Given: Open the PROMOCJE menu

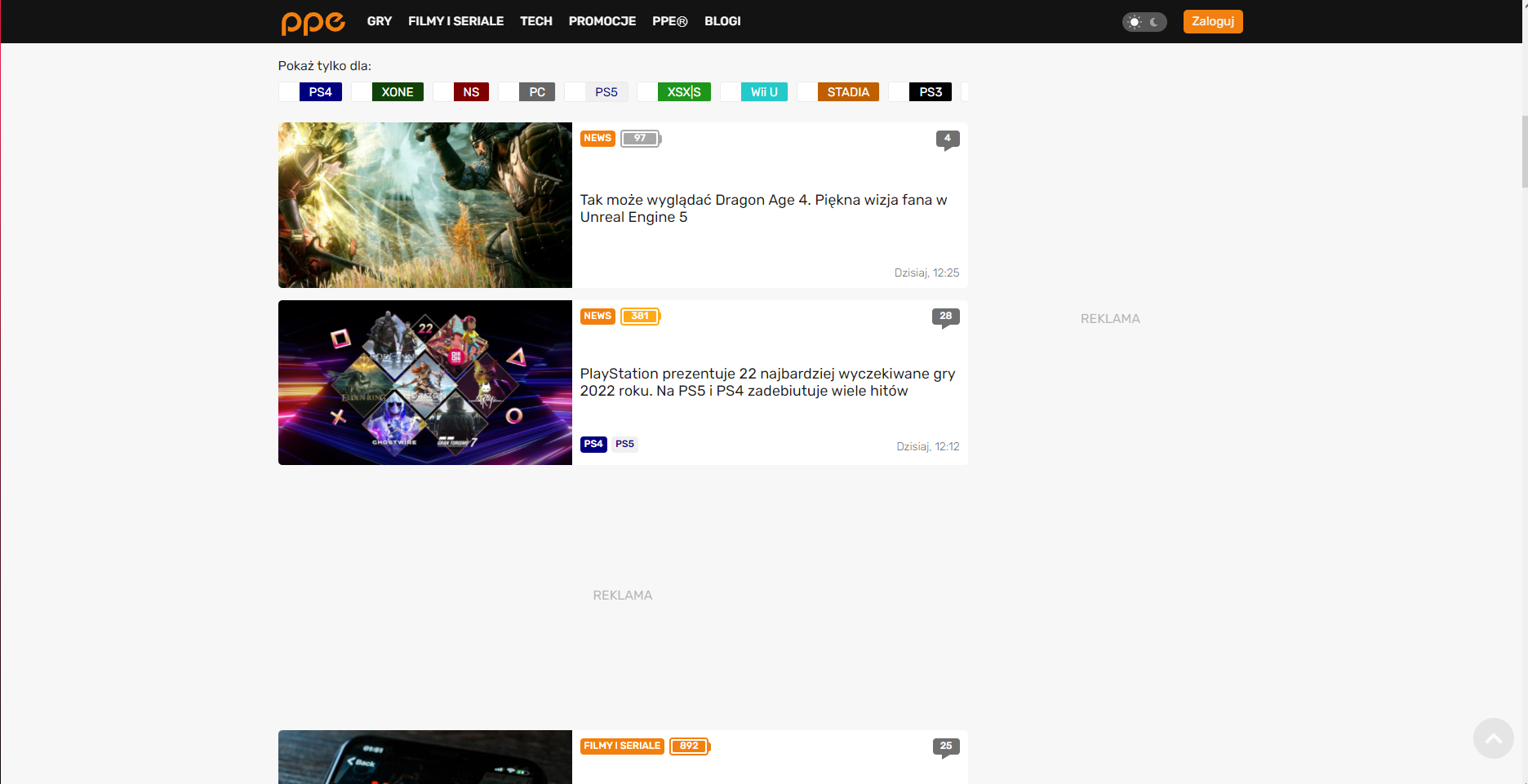Looking at the screenshot, I should (602, 21).
